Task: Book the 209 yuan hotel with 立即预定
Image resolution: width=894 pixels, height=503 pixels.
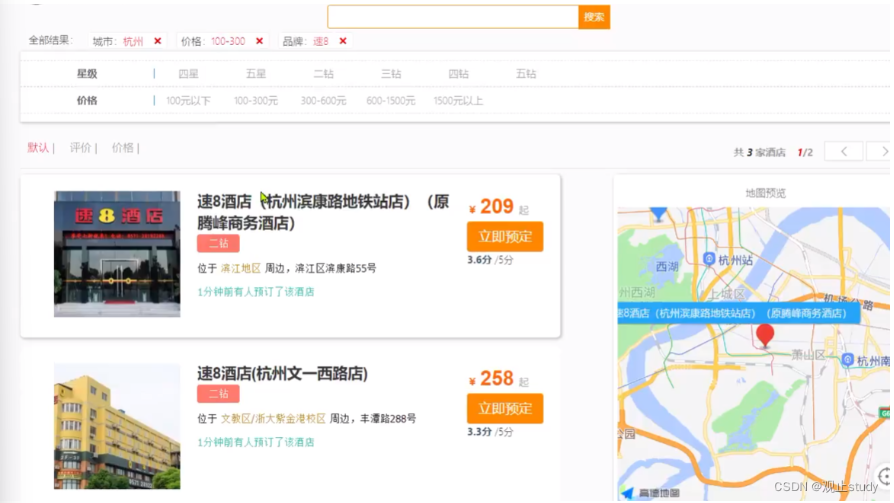Action: 505,236
